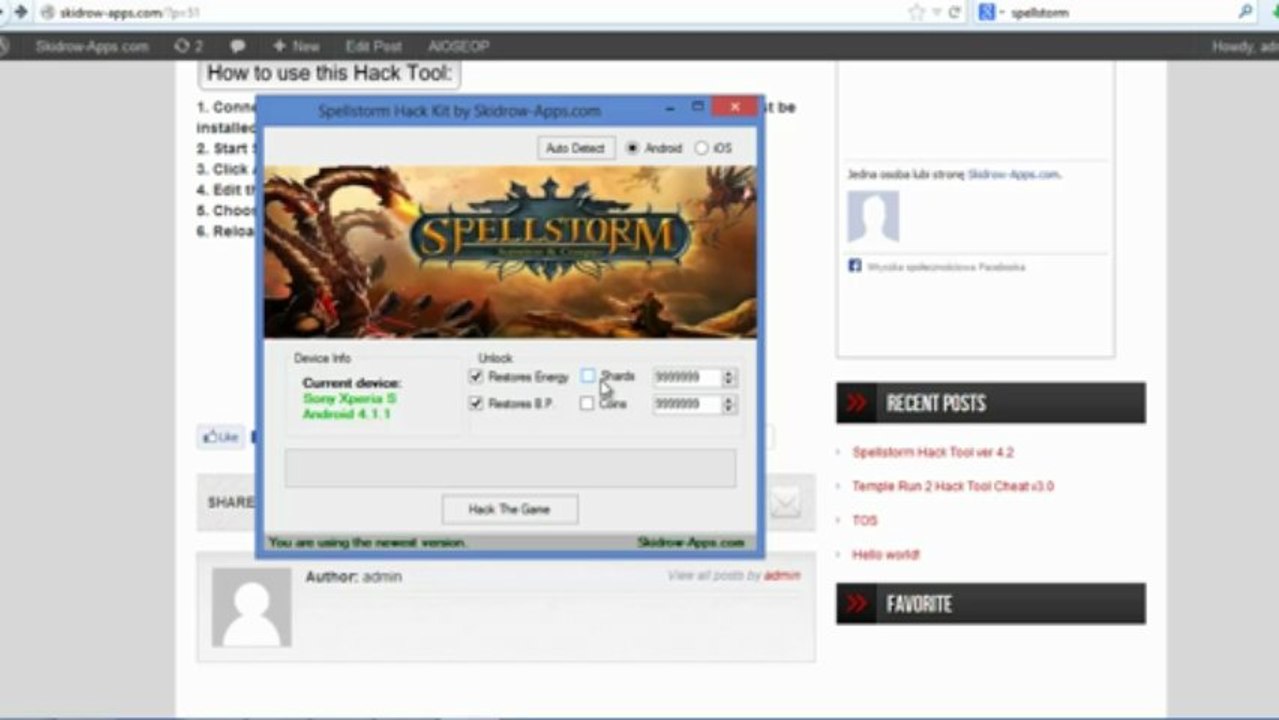
Task: Click the 'Sony Xperia S' device text
Action: click(x=349, y=398)
